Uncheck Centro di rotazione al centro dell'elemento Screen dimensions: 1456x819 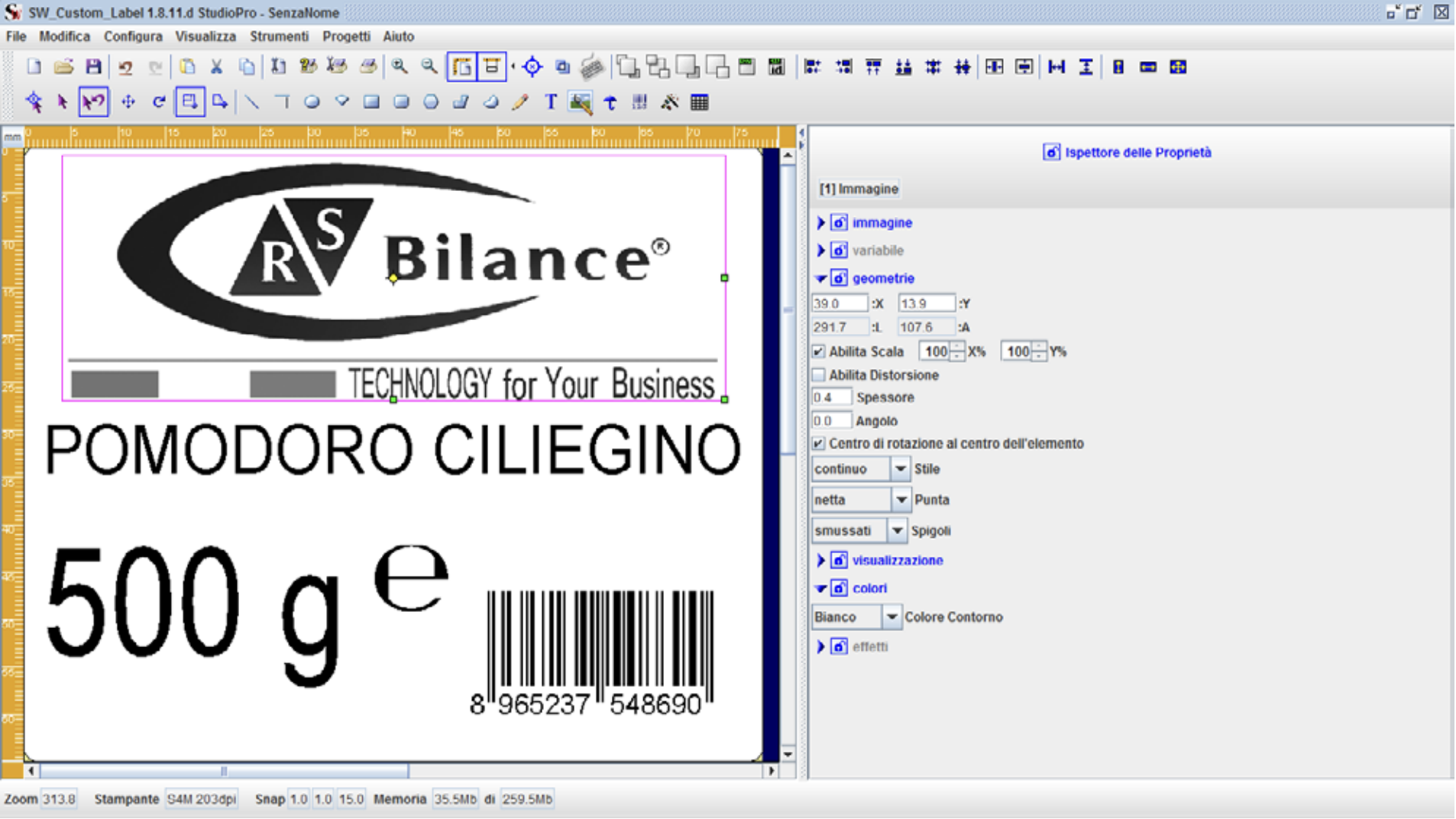click(x=819, y=444)
